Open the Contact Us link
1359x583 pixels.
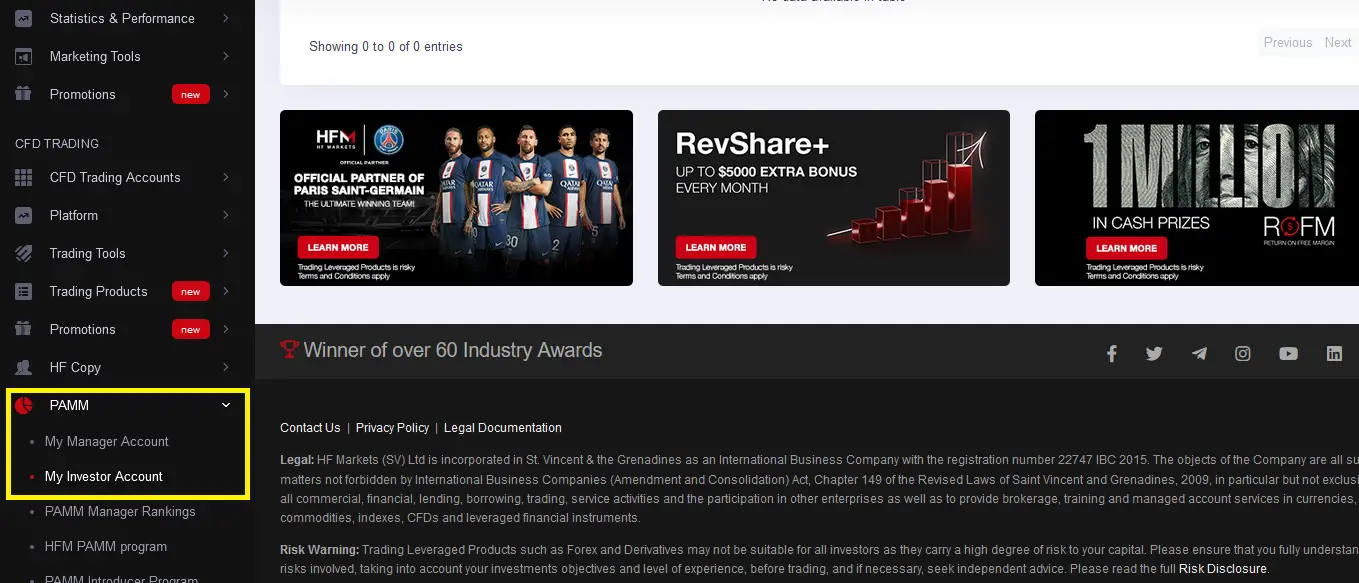(x=310, y=428)
